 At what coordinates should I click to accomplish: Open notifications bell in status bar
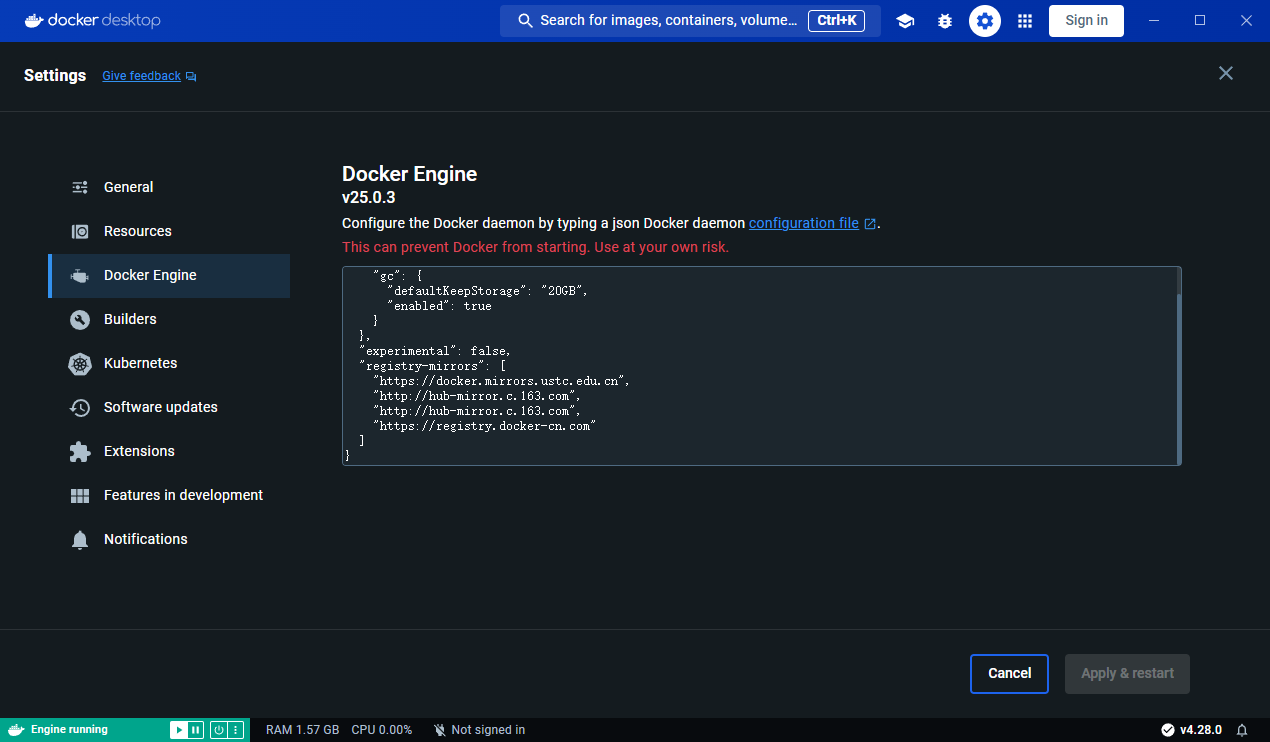pos(1242,730)
